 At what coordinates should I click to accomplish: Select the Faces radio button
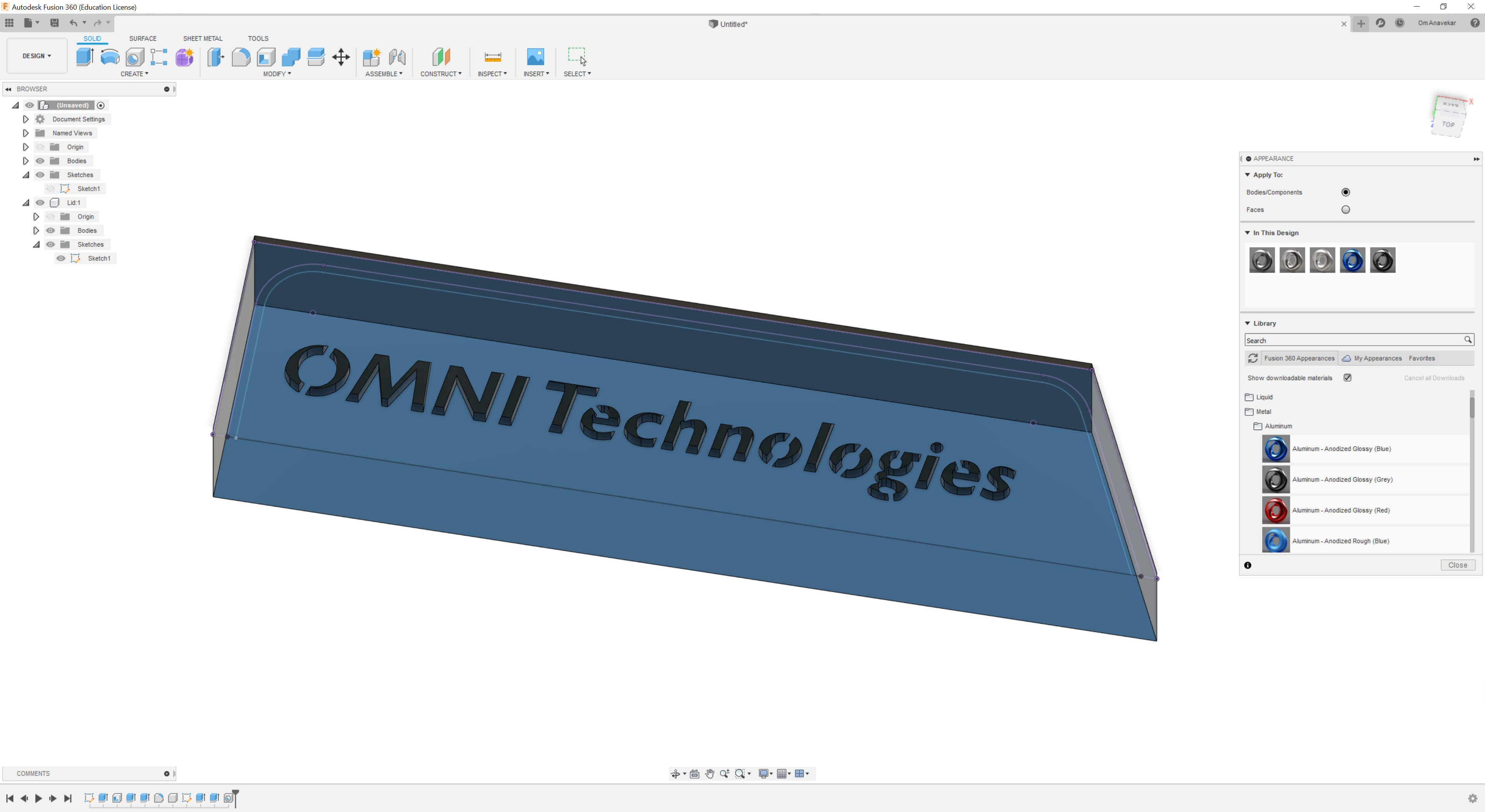pos(1345,210)
